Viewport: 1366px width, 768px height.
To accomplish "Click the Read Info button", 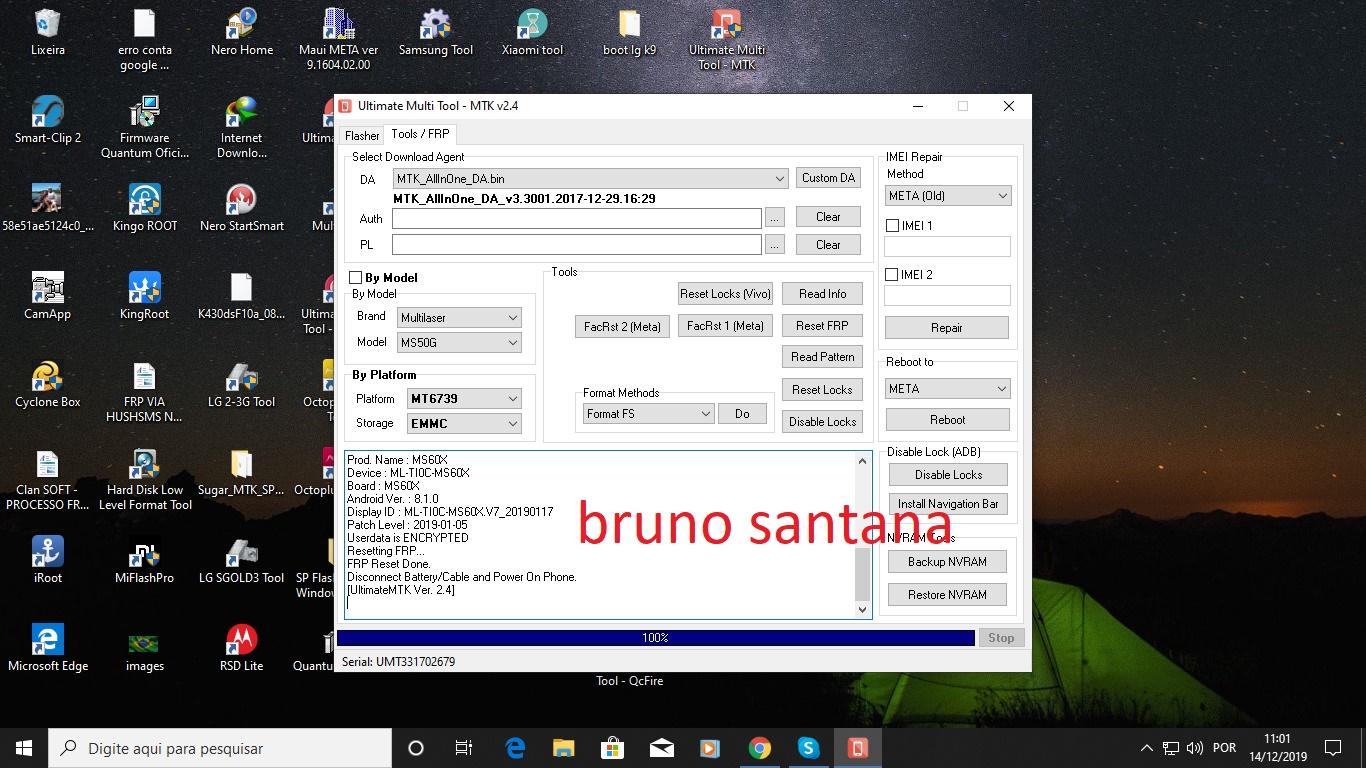I will click(822, 294).
